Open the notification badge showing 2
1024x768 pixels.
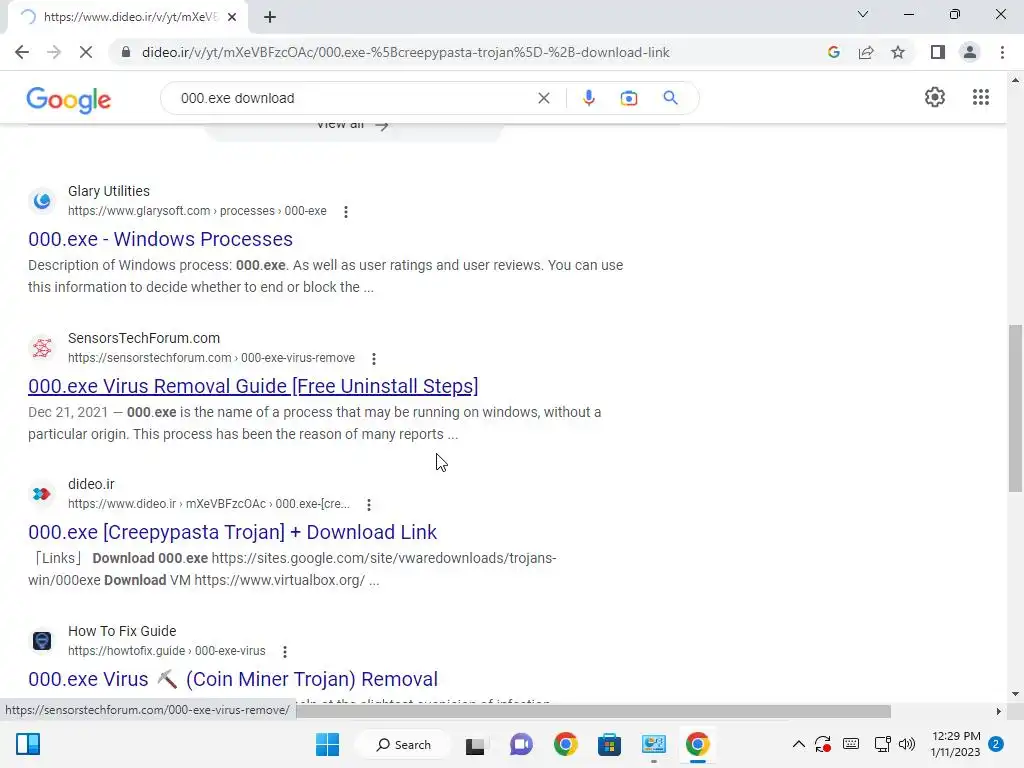coord(996,744)
